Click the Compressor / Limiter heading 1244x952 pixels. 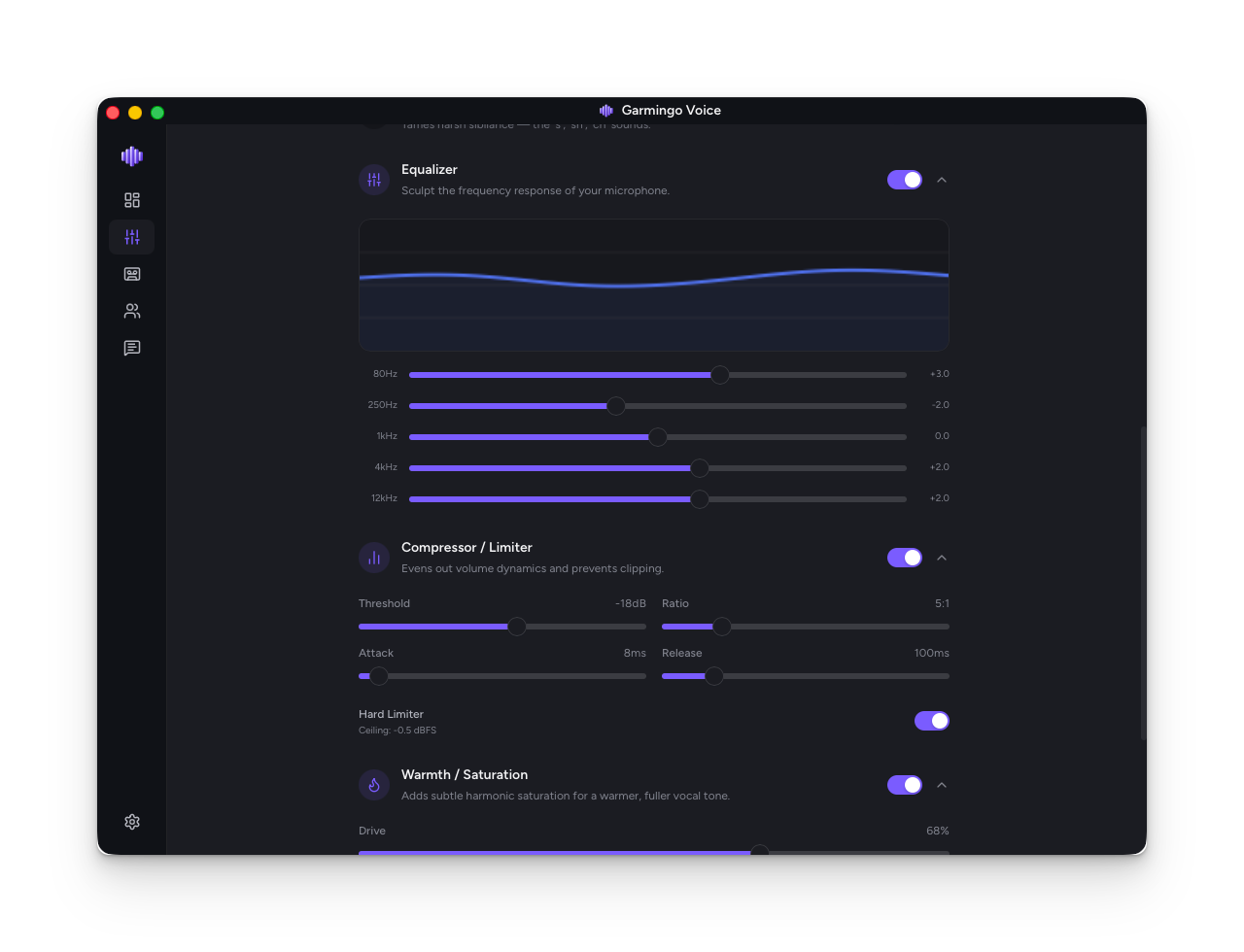tap(466, 548)
